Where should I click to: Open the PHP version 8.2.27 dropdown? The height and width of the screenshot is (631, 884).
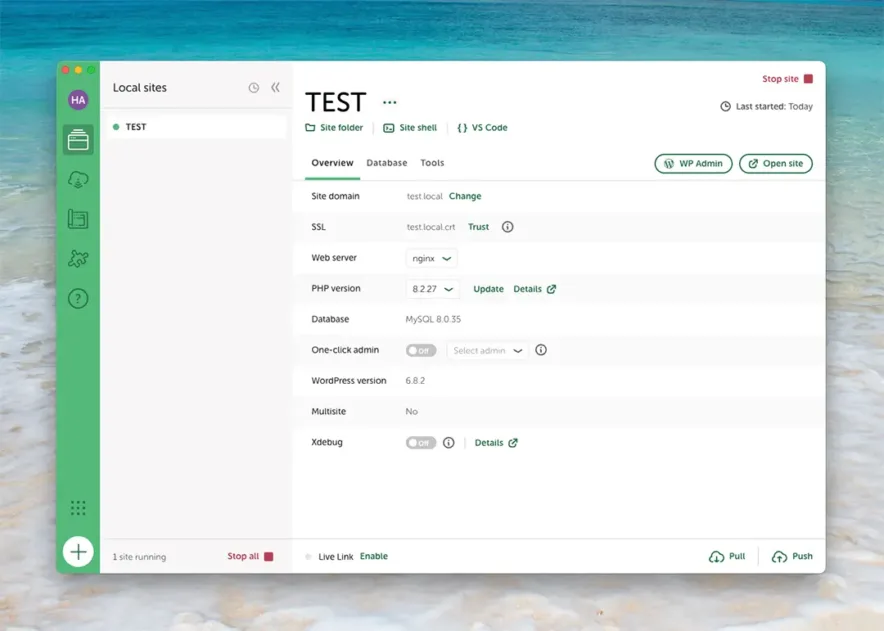coord(433,289)
